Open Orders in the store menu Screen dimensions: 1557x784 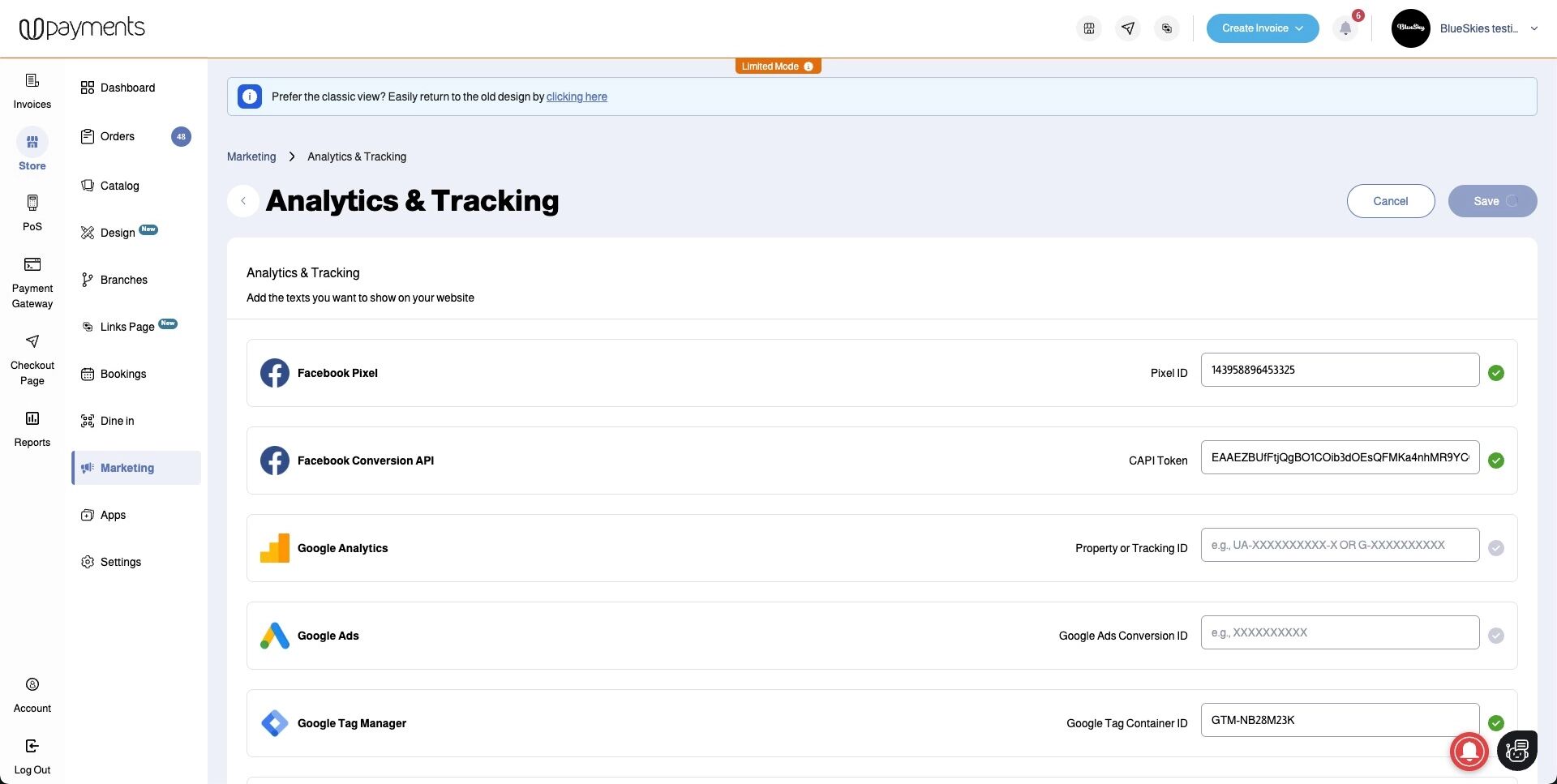[135, 136]
